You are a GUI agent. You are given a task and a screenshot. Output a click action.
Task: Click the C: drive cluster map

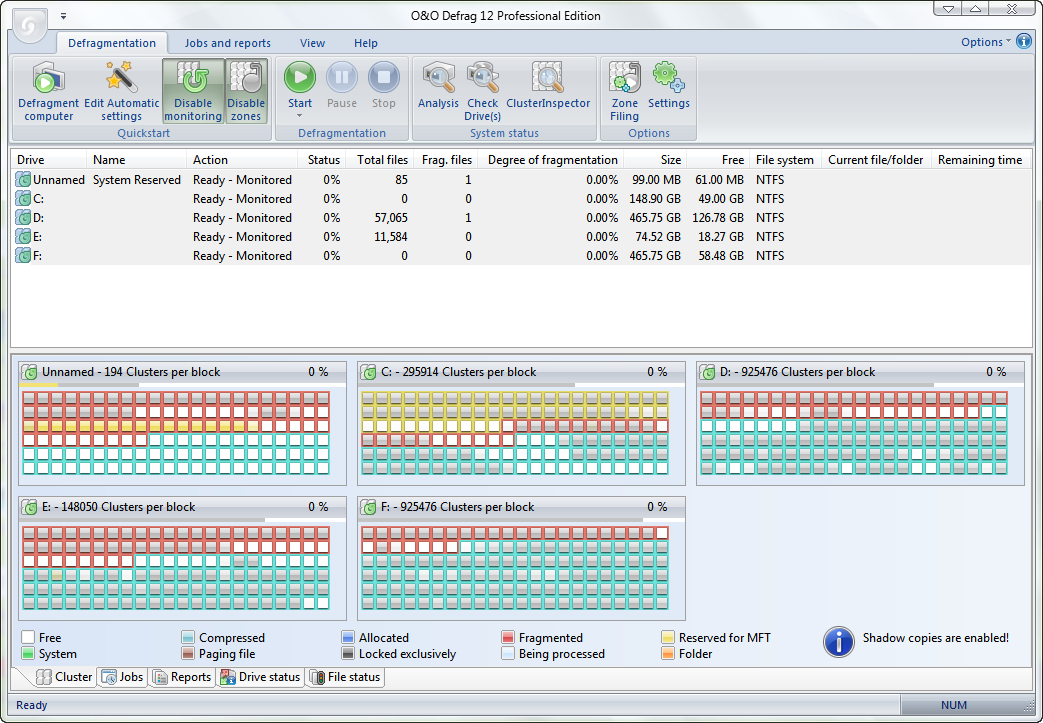(x=515, y=432)
